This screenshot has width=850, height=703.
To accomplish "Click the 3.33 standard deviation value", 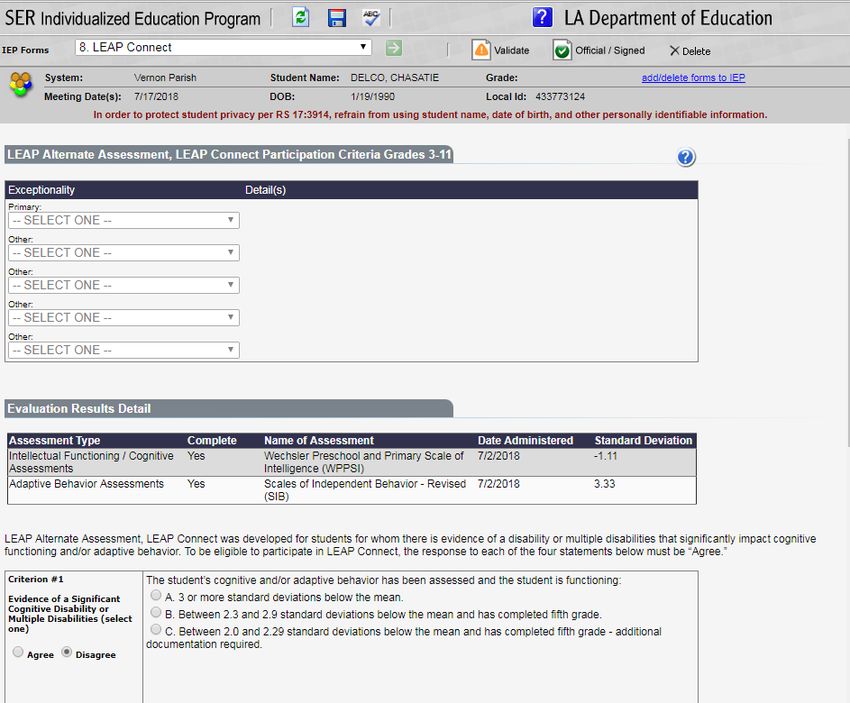I will coord(604,484).
